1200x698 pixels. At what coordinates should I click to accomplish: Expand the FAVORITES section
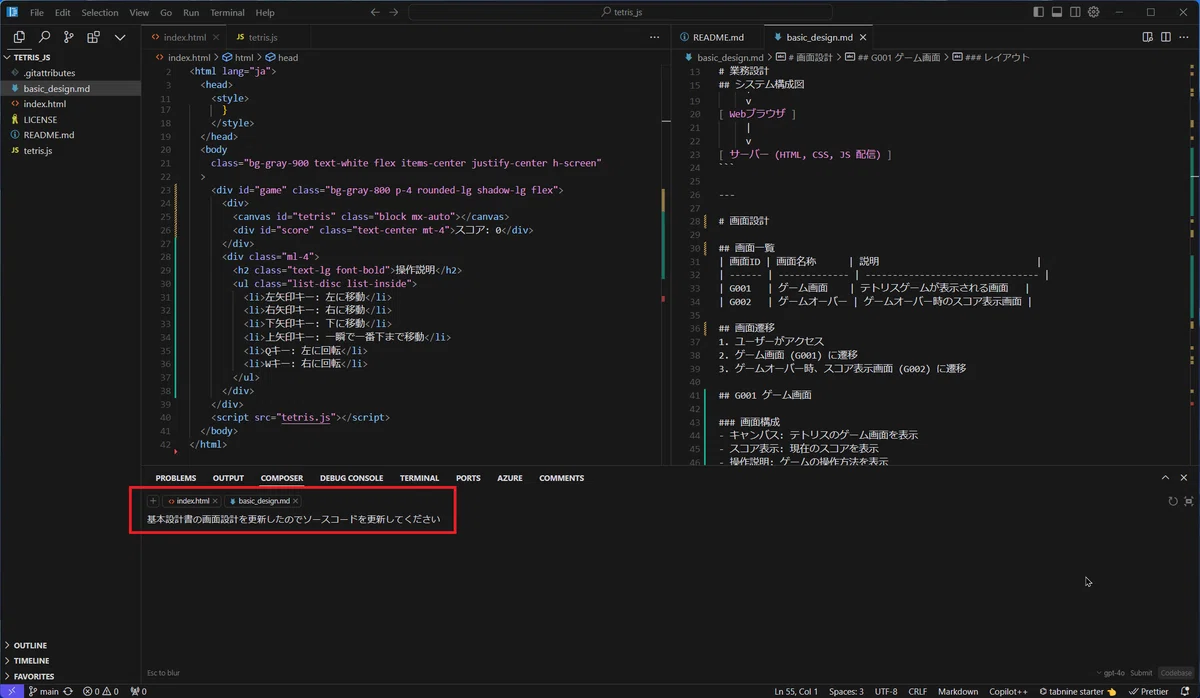(x=70, y=677)
